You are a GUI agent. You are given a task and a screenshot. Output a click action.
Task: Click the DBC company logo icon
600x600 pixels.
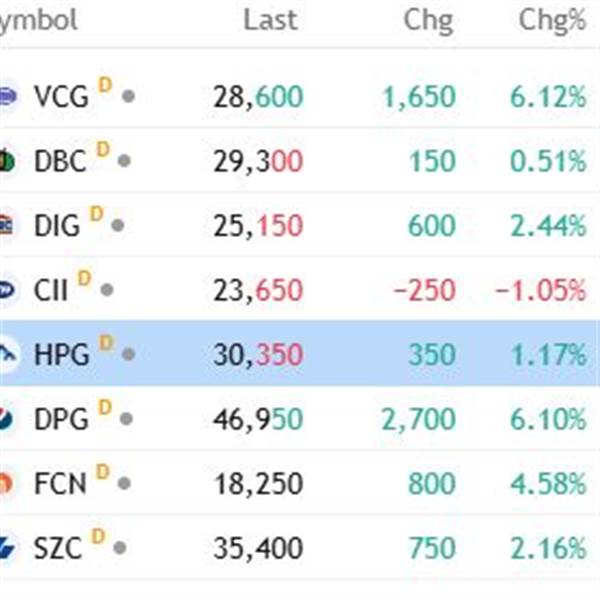tap(6, 161)
